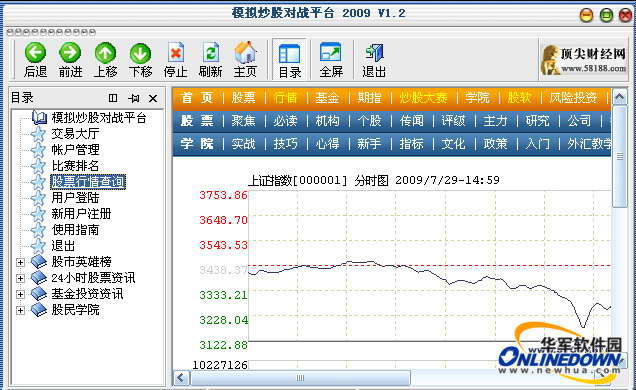Click the 个股 link in 股票 row
This screenshot has height=390, width=636.
tap(369, 121)
